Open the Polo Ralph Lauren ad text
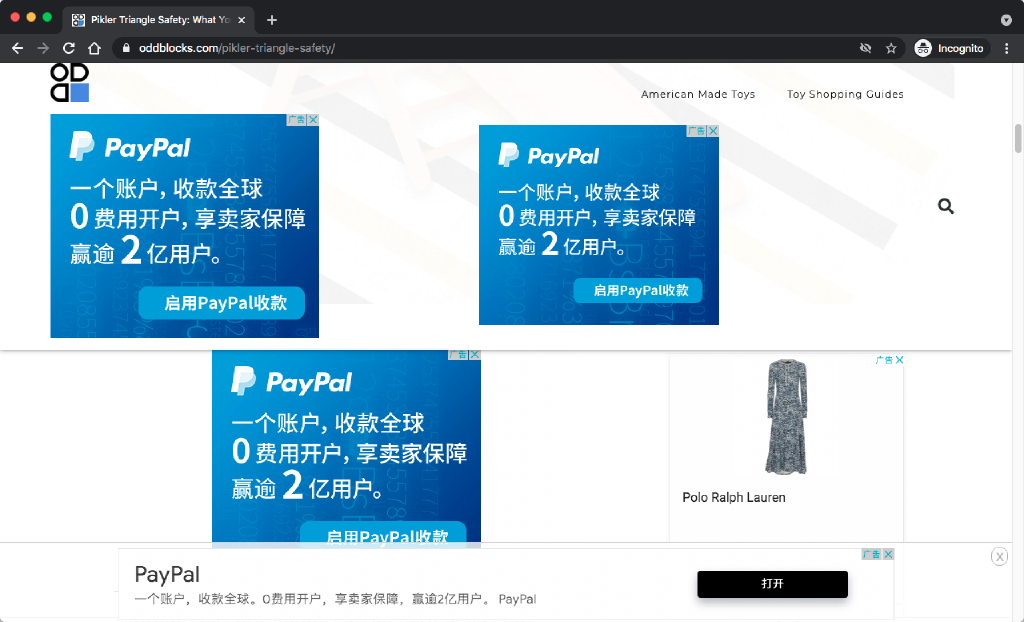This screenshot has width=1024, height=622. (733, 497)
